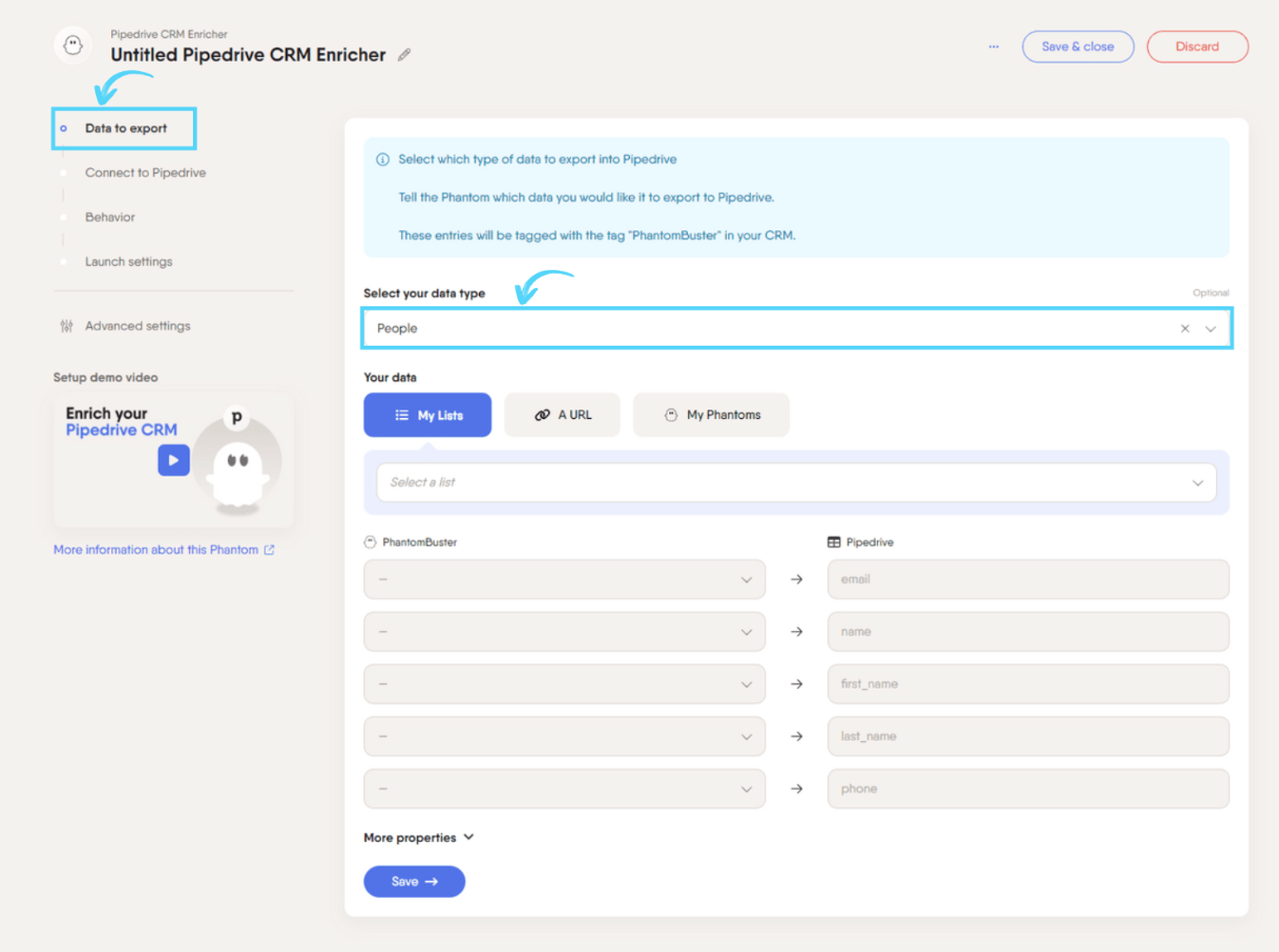Switch to the My Phantoms tab
This screenshot has width=1279, height=952.
[711, 415]
